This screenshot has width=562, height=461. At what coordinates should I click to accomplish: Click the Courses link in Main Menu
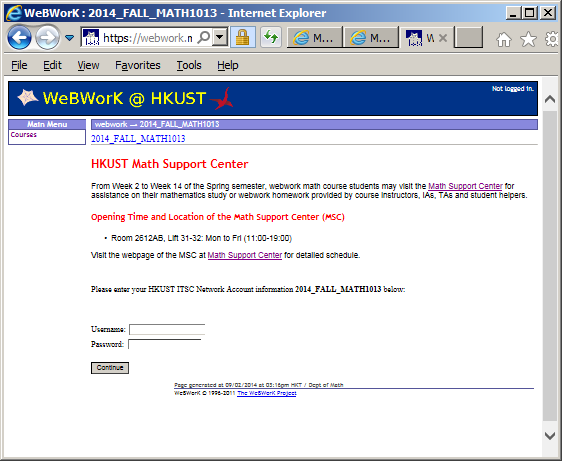pyautogui.click(x=24, y=134)
